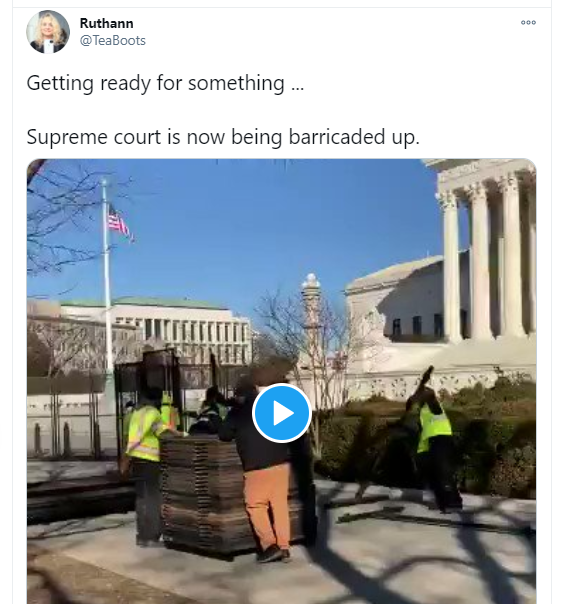Open the tweet's three-dot more options menu
Viewport: 571px width, 604px height.
point(528,22)
